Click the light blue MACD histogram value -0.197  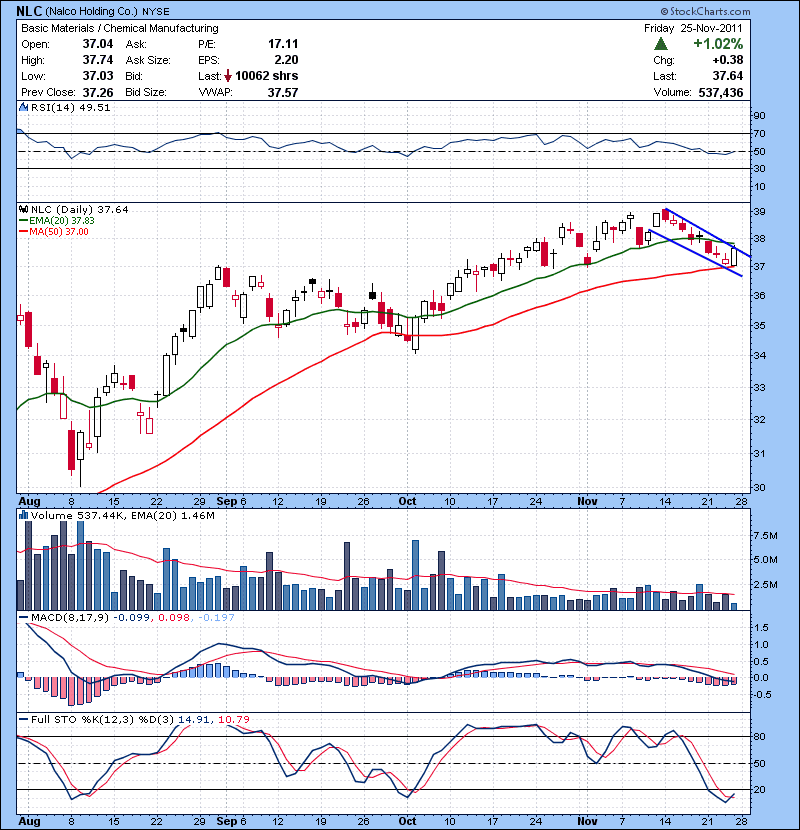coord(216,618)
